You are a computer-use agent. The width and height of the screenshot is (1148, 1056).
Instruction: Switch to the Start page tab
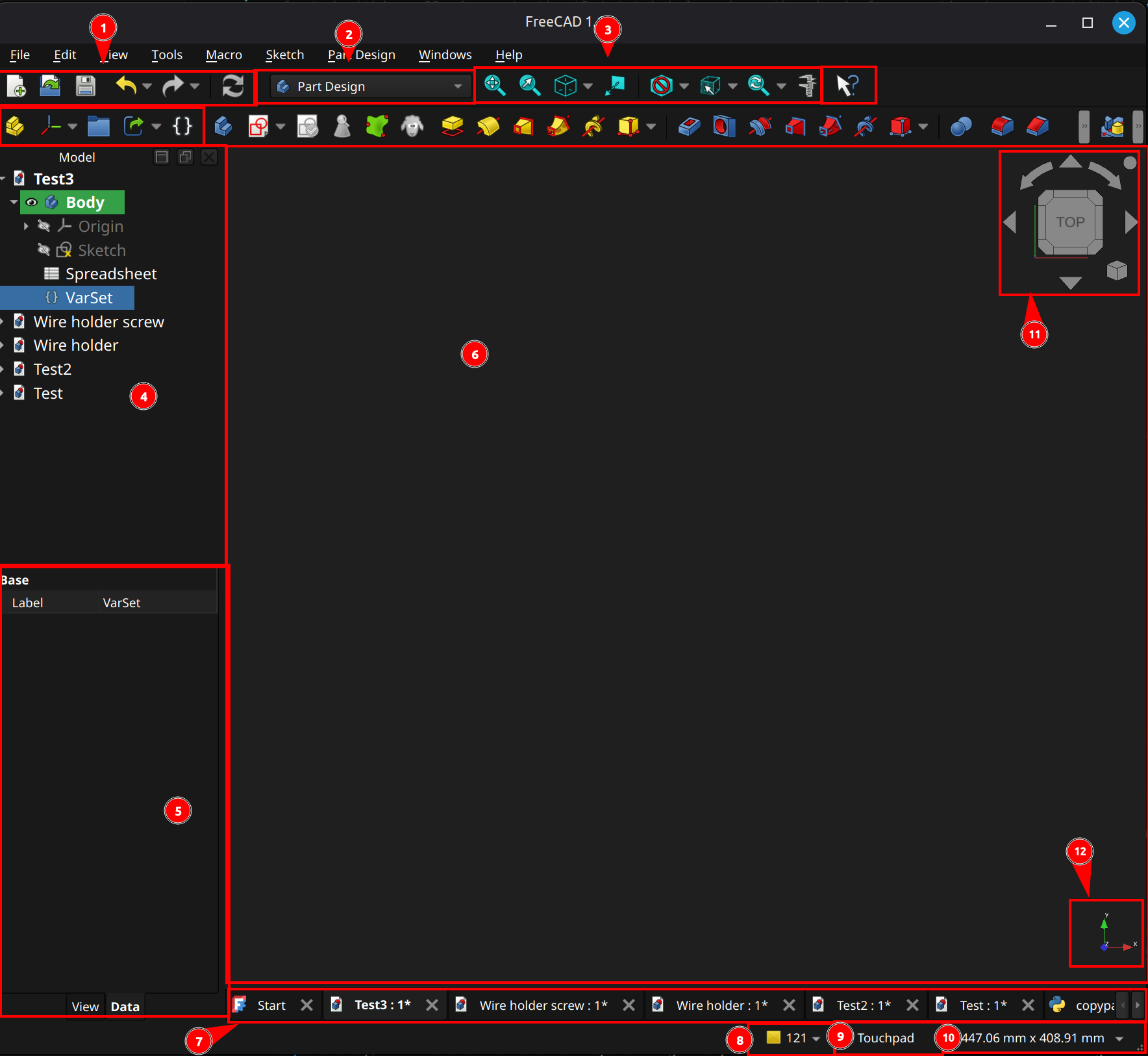coord(271,1005)
